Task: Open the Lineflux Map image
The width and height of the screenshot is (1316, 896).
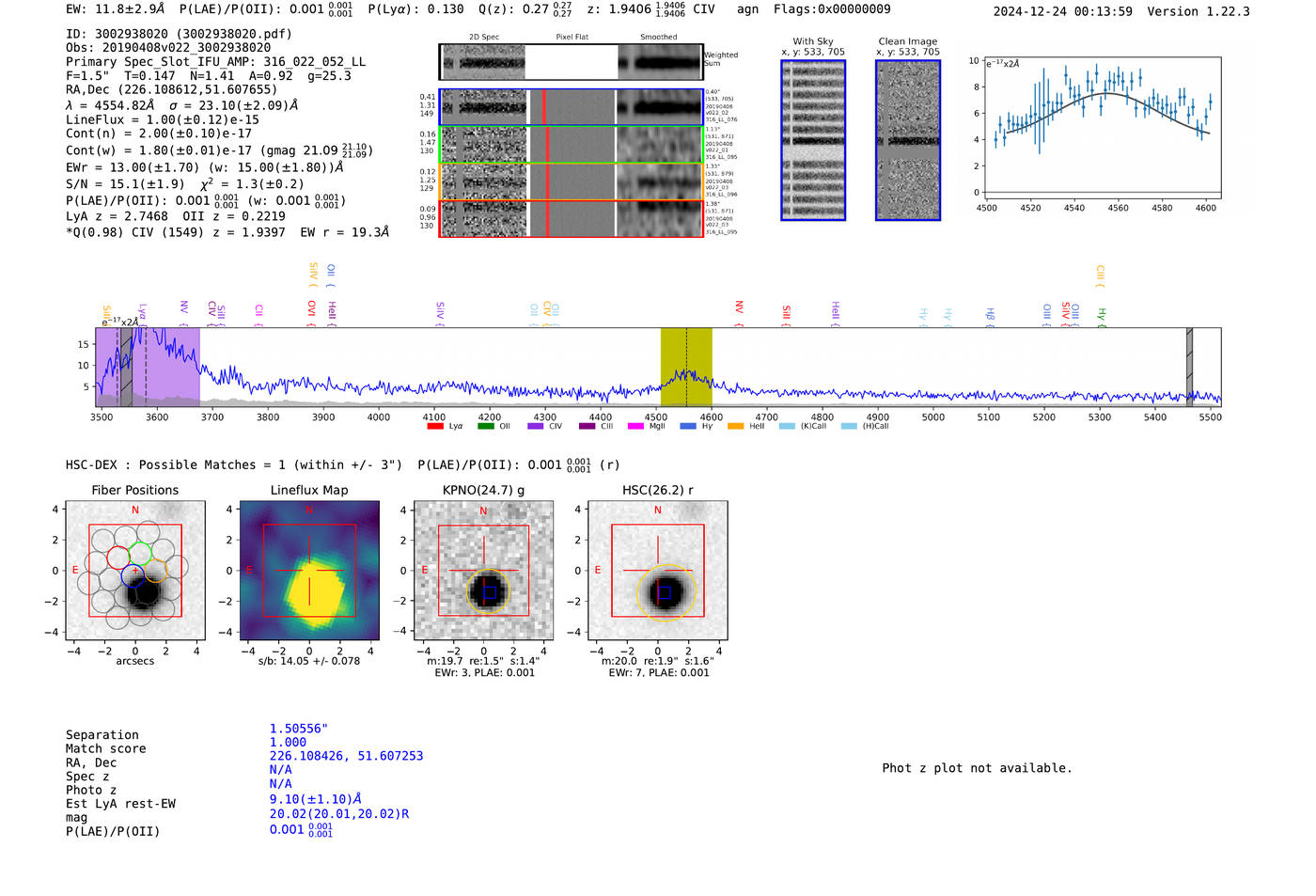Action: point(309,571)
